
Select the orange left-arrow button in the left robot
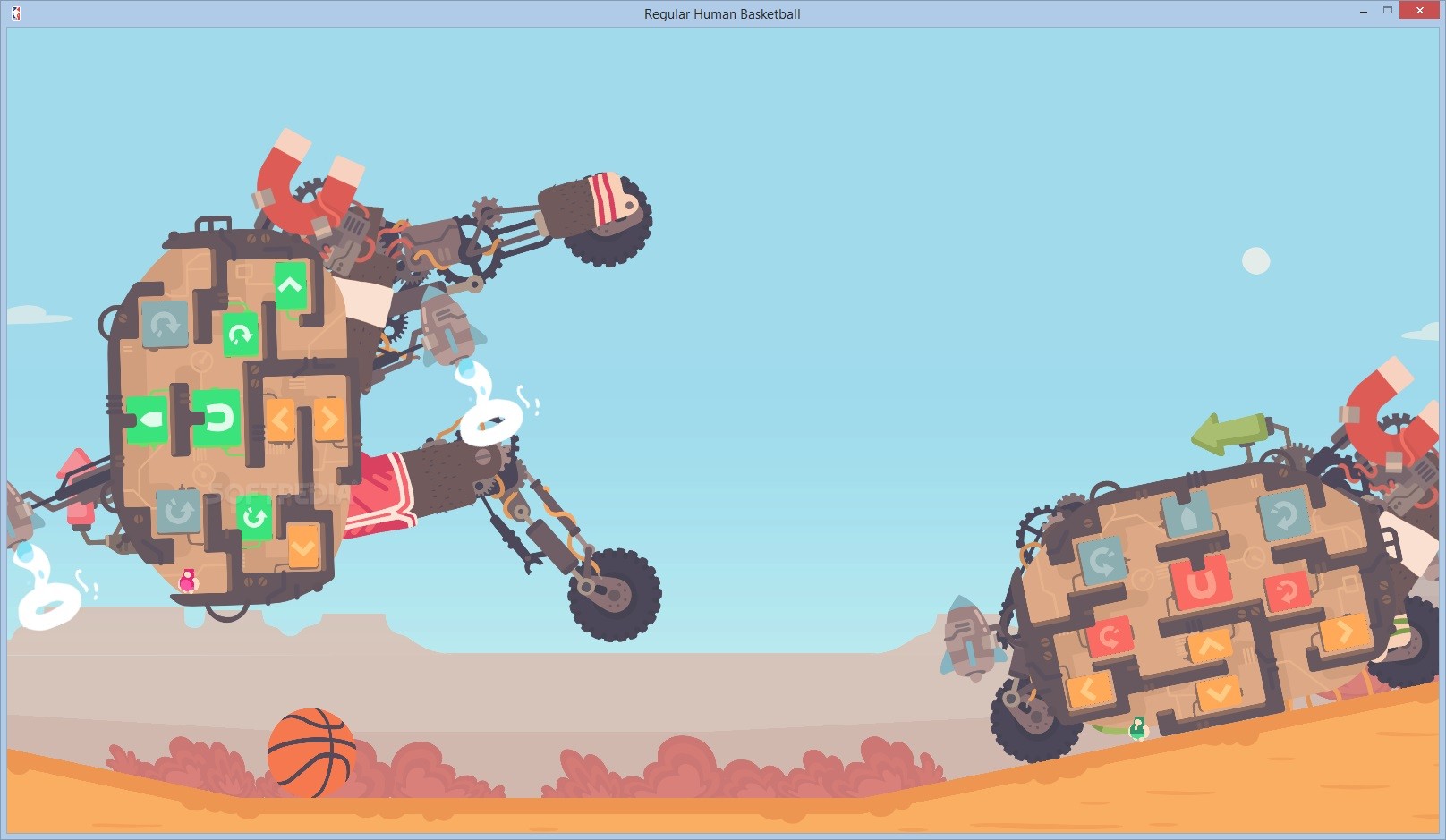pyautogui.click(x=280, y=419)
